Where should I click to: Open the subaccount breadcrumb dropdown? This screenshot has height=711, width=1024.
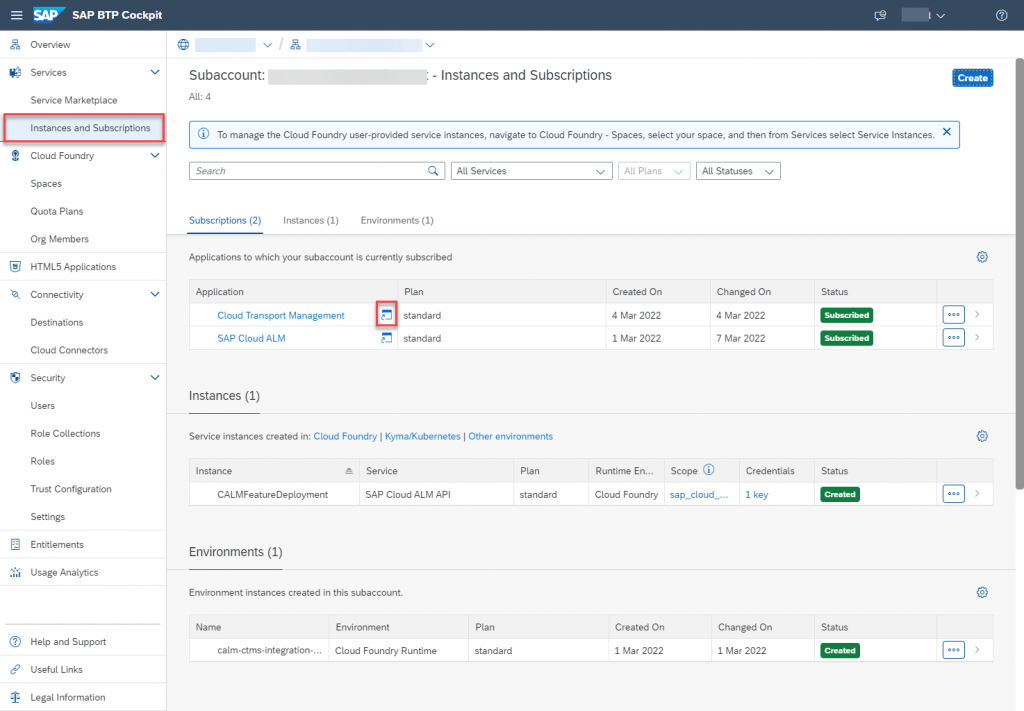(x=430, y=45)
